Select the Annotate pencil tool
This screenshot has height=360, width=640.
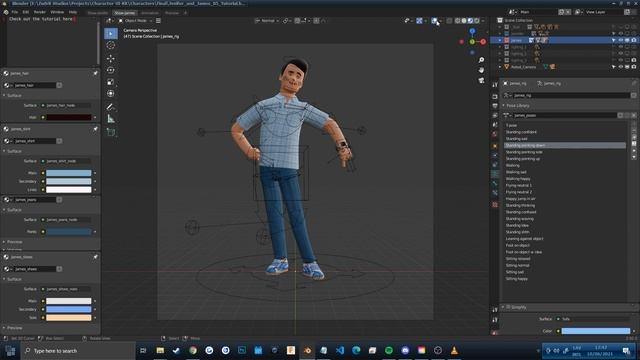[111, 107]
